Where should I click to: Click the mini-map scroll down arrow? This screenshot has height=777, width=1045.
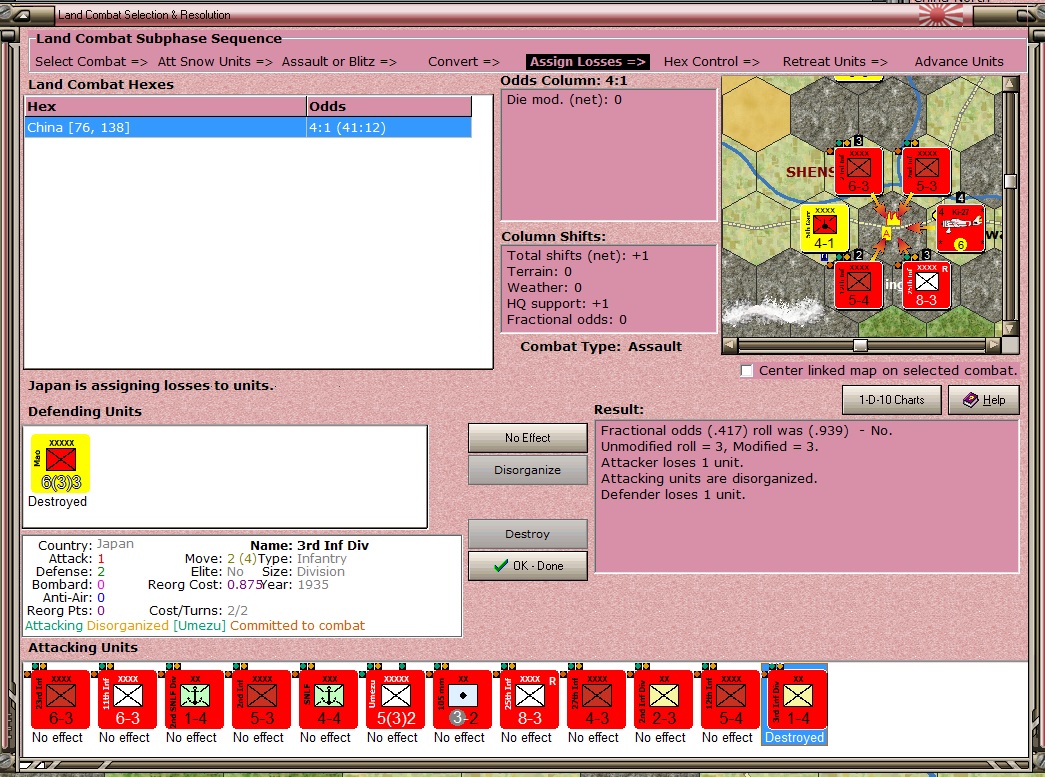[1010, 328]
